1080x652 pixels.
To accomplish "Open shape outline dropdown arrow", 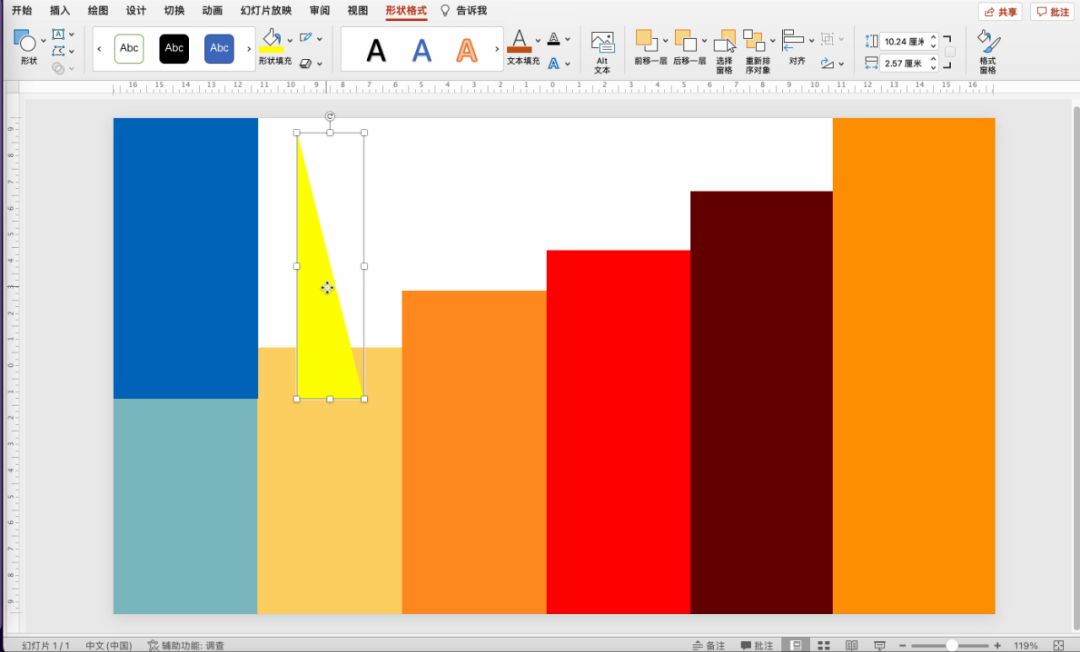I will pyautogui.click(x=320, y=39).
